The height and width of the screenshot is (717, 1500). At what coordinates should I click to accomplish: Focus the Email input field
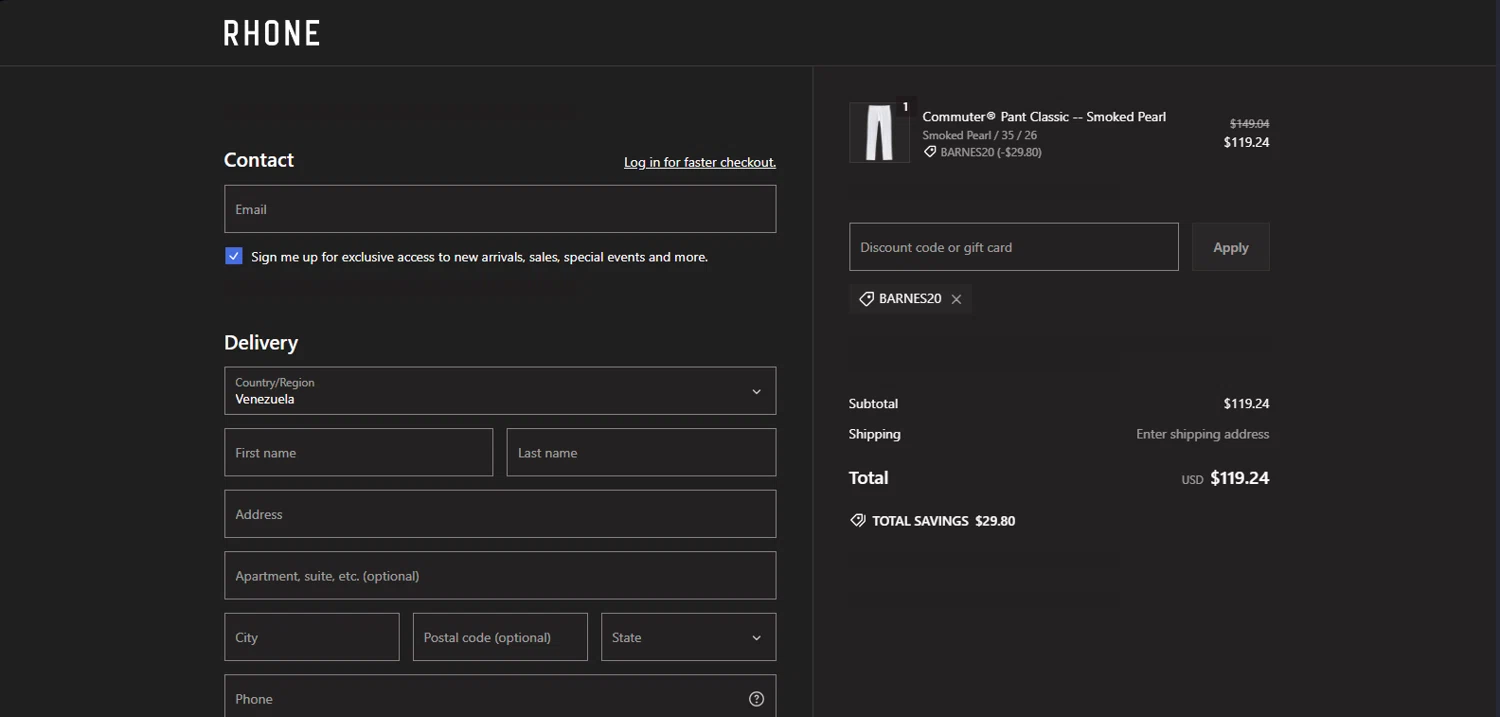pyautogui.click(x=499, y=209)
